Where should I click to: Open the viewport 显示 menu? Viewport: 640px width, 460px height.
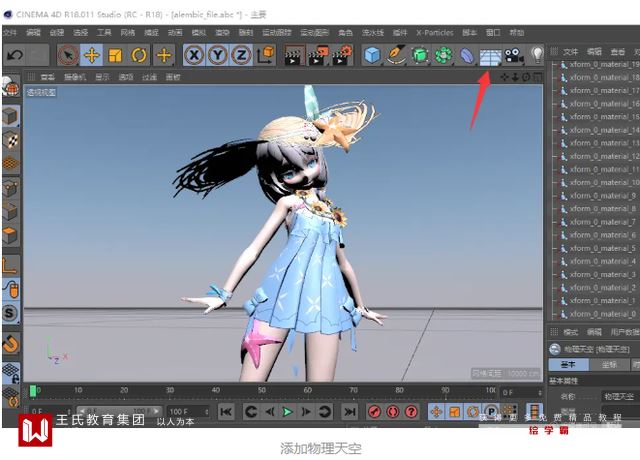pyautogui.click(x=102, y=77)
